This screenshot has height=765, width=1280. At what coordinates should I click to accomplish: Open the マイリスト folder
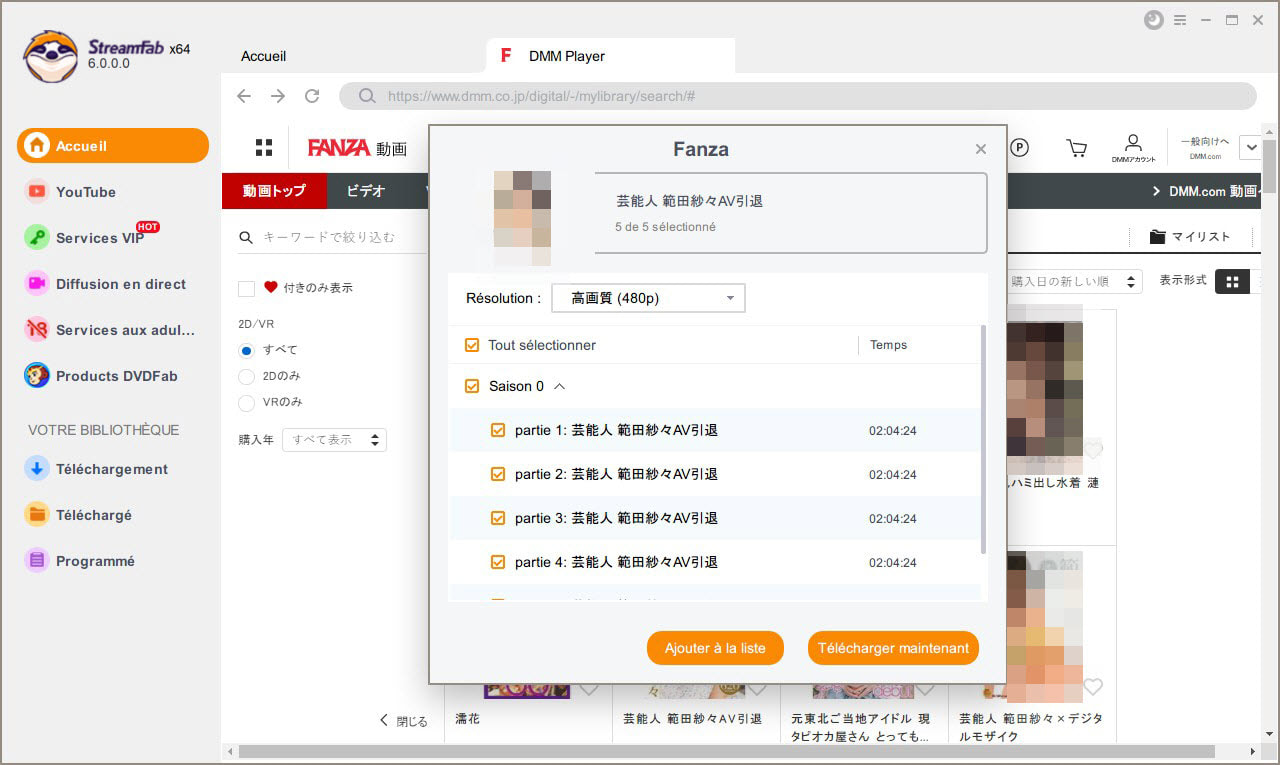pyautogui.click(x=1190, y=237)
